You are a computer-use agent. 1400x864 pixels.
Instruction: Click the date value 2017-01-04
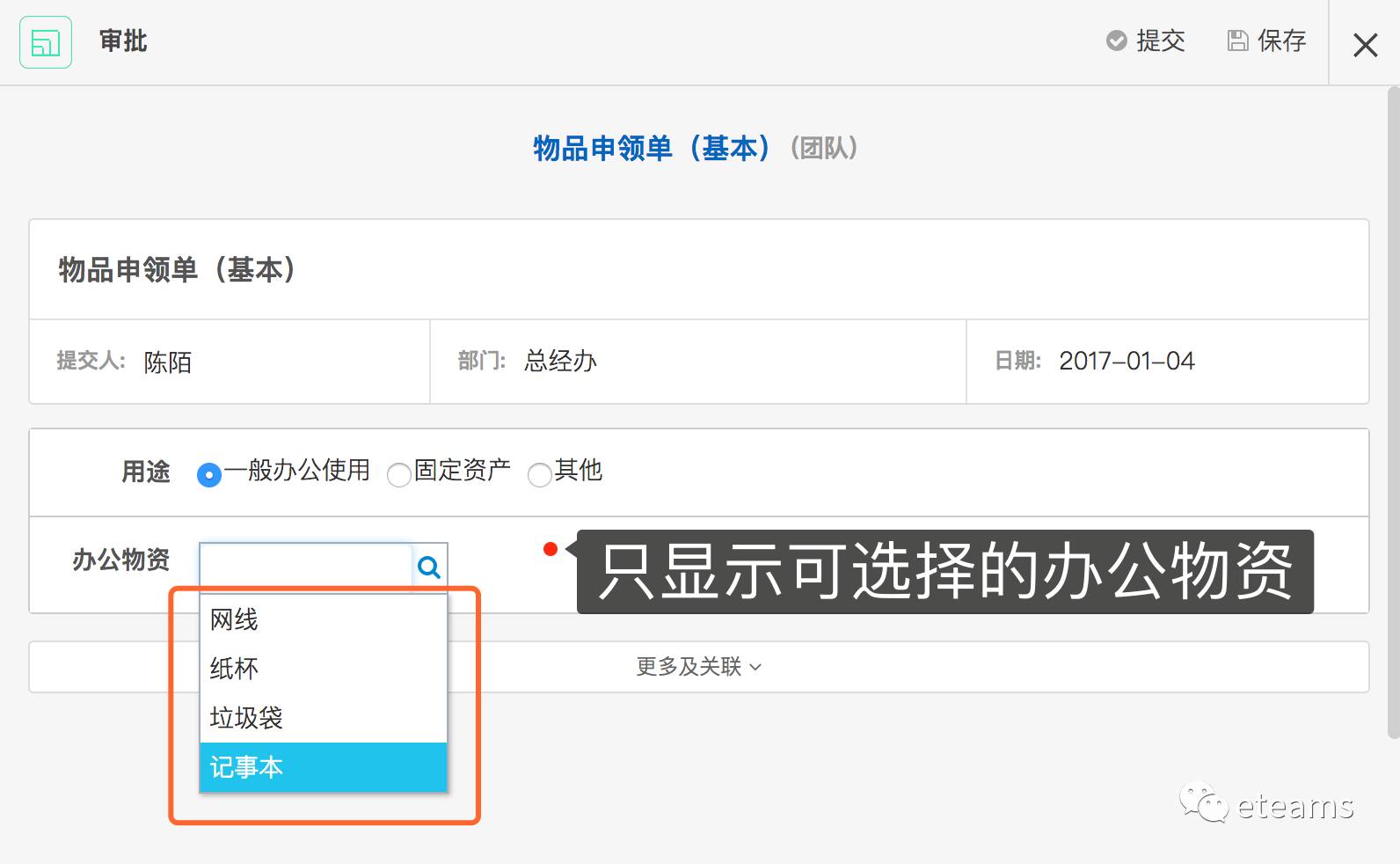pos(1127,361)
